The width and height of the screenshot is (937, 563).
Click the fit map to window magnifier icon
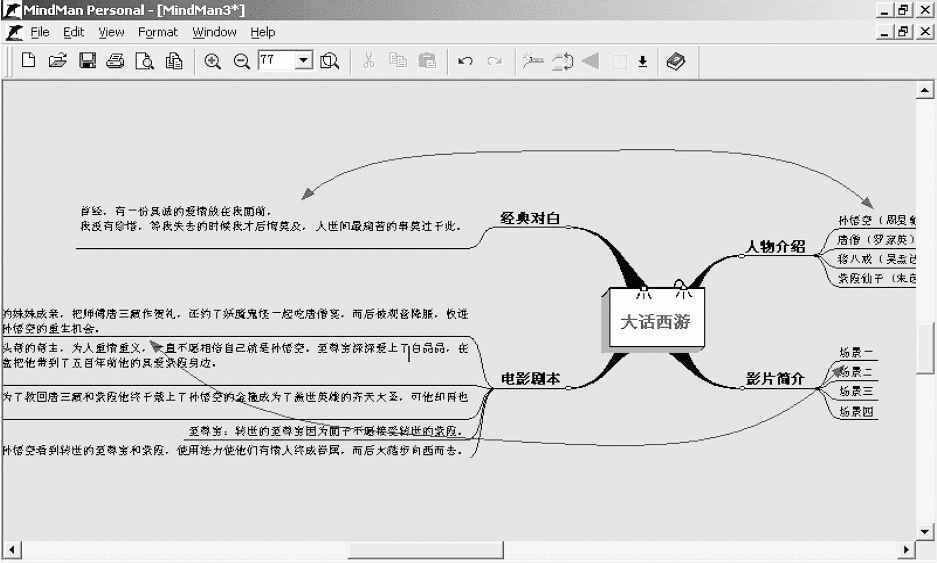pyautogui.click(x=329, y=61)
